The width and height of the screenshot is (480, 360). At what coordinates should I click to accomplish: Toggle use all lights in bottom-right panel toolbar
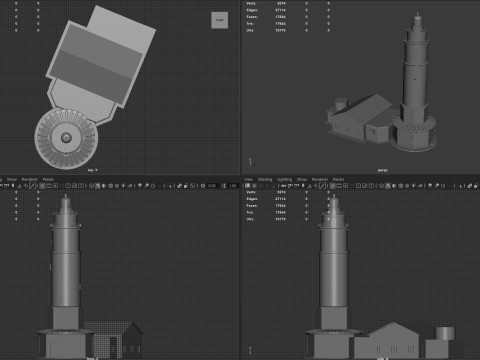click(413, 186)
